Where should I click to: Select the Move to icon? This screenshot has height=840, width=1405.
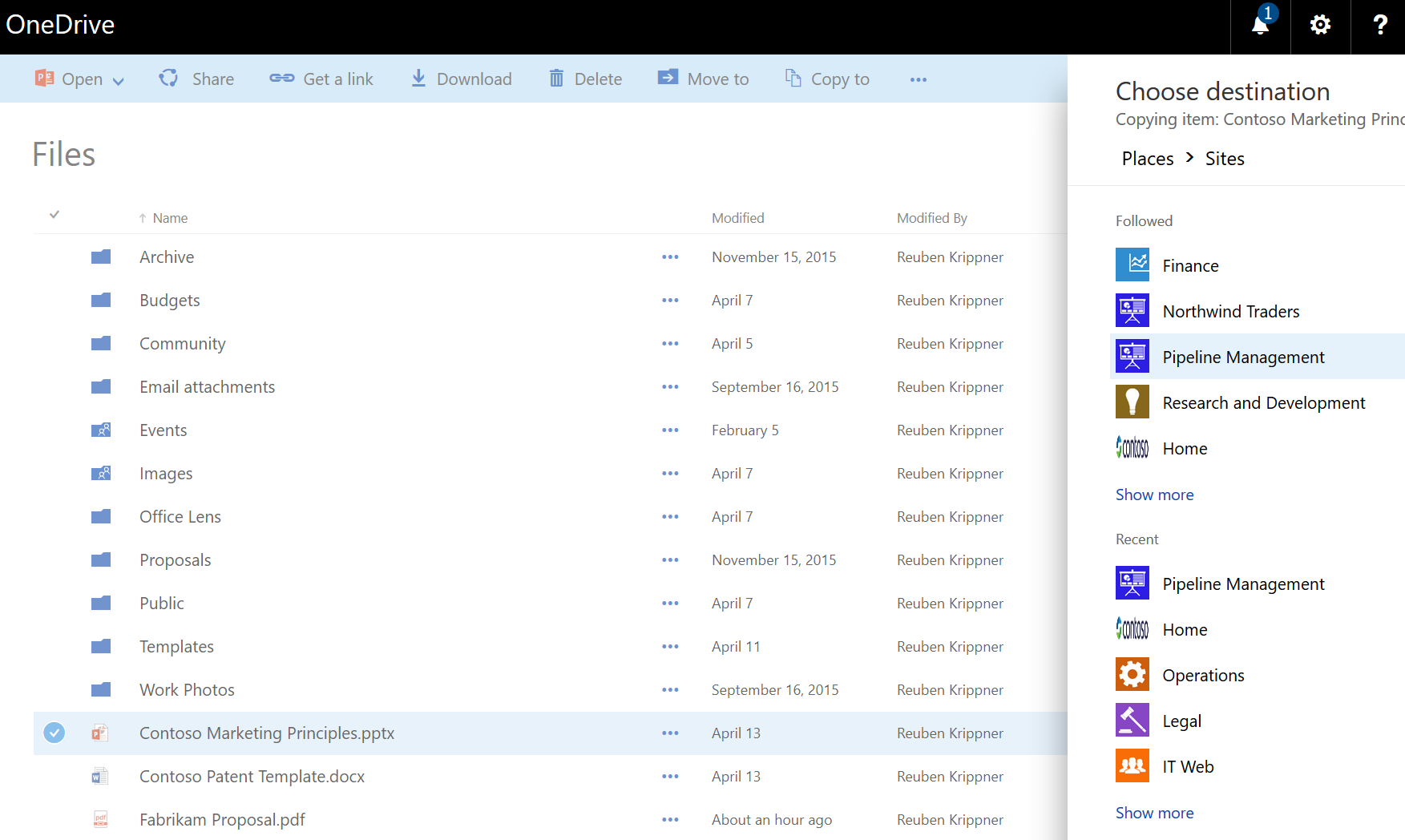tap(667, 79)
